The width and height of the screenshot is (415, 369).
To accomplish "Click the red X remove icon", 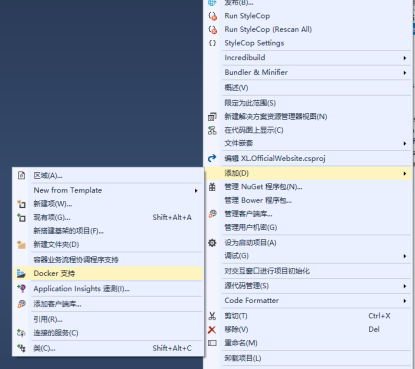I will [212, 330].
